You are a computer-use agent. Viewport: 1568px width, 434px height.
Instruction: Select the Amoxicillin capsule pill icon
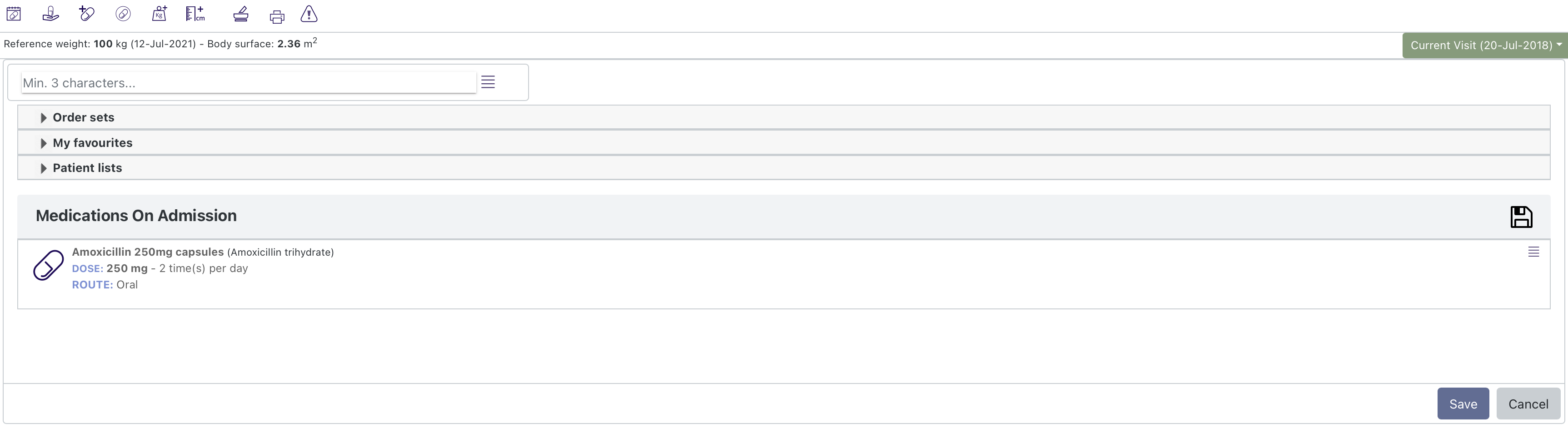point(48,267)
